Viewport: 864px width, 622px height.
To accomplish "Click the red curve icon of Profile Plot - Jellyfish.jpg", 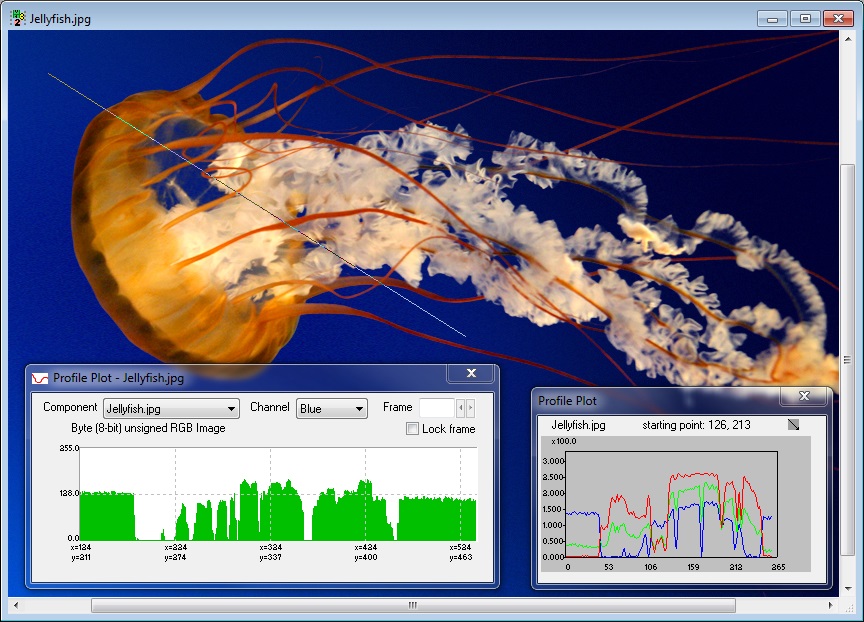I will [40, 378].
